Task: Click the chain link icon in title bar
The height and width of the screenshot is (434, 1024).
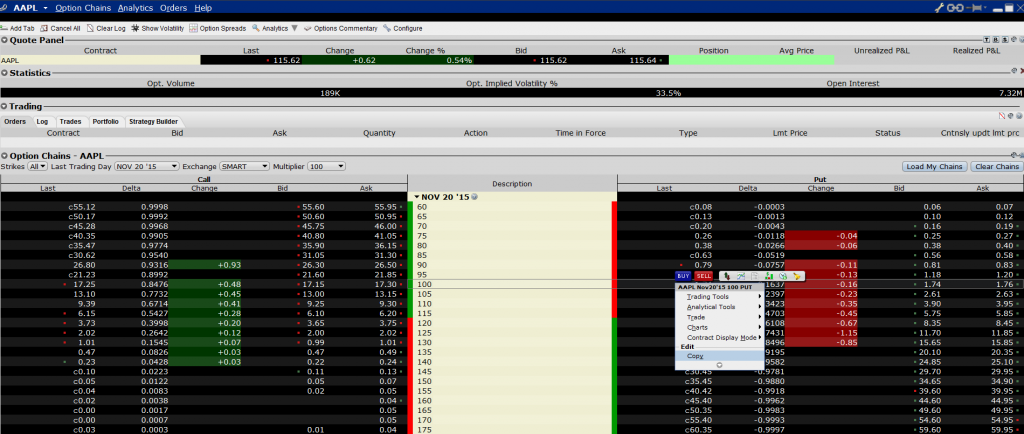Action: [955, 8]
